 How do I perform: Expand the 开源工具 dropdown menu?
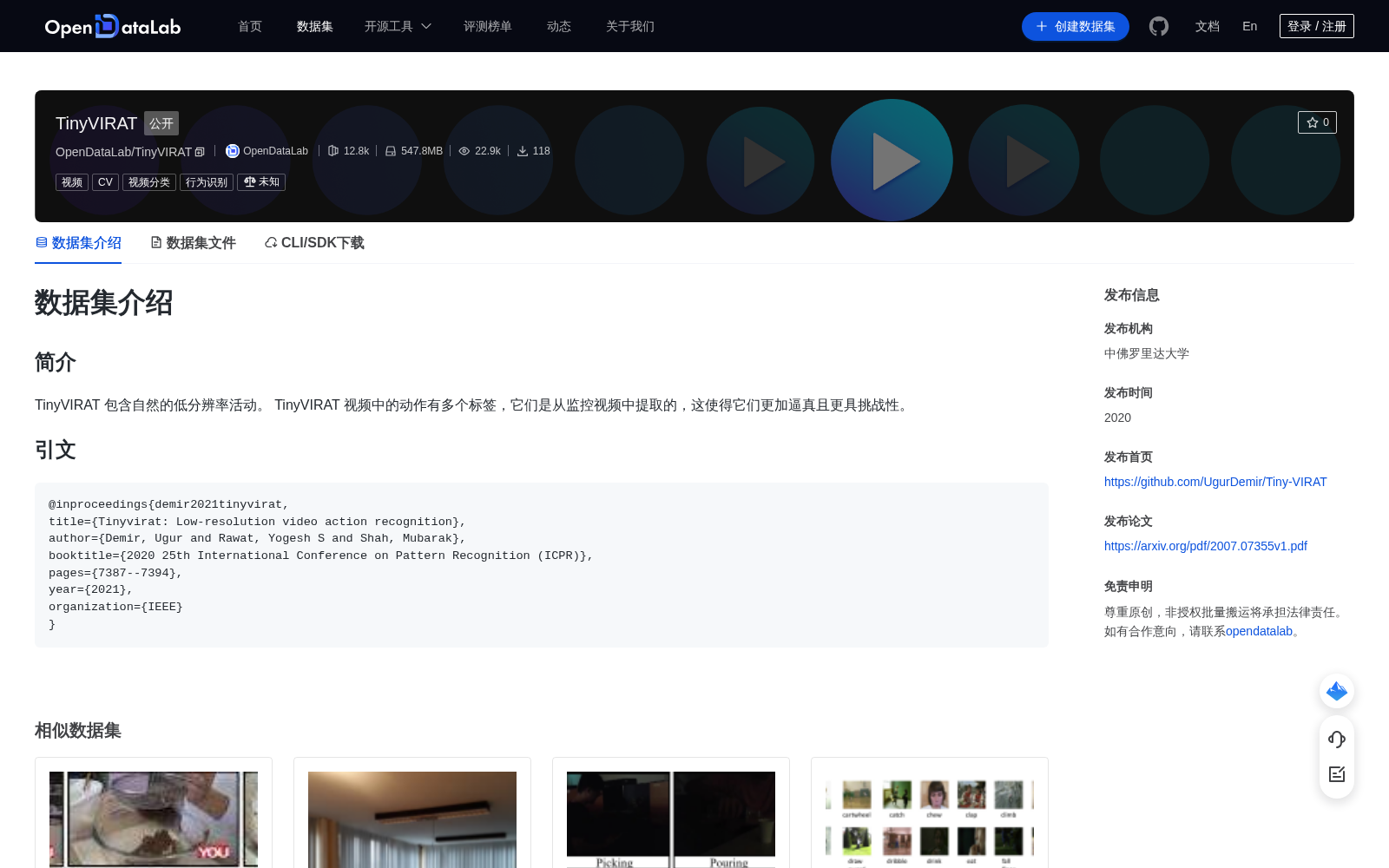[398, 26]
